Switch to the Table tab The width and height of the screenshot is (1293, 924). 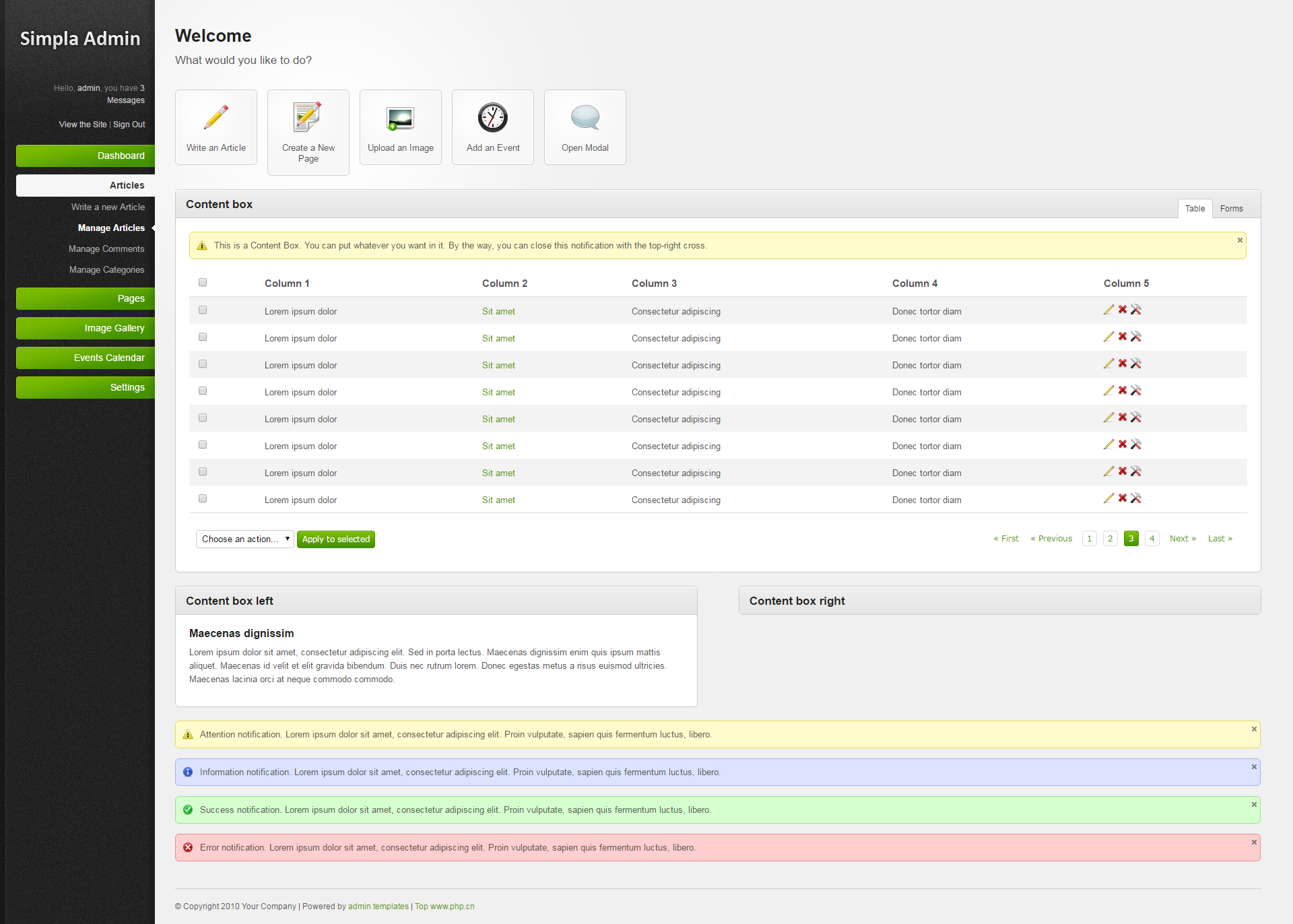coord(1195,209)
